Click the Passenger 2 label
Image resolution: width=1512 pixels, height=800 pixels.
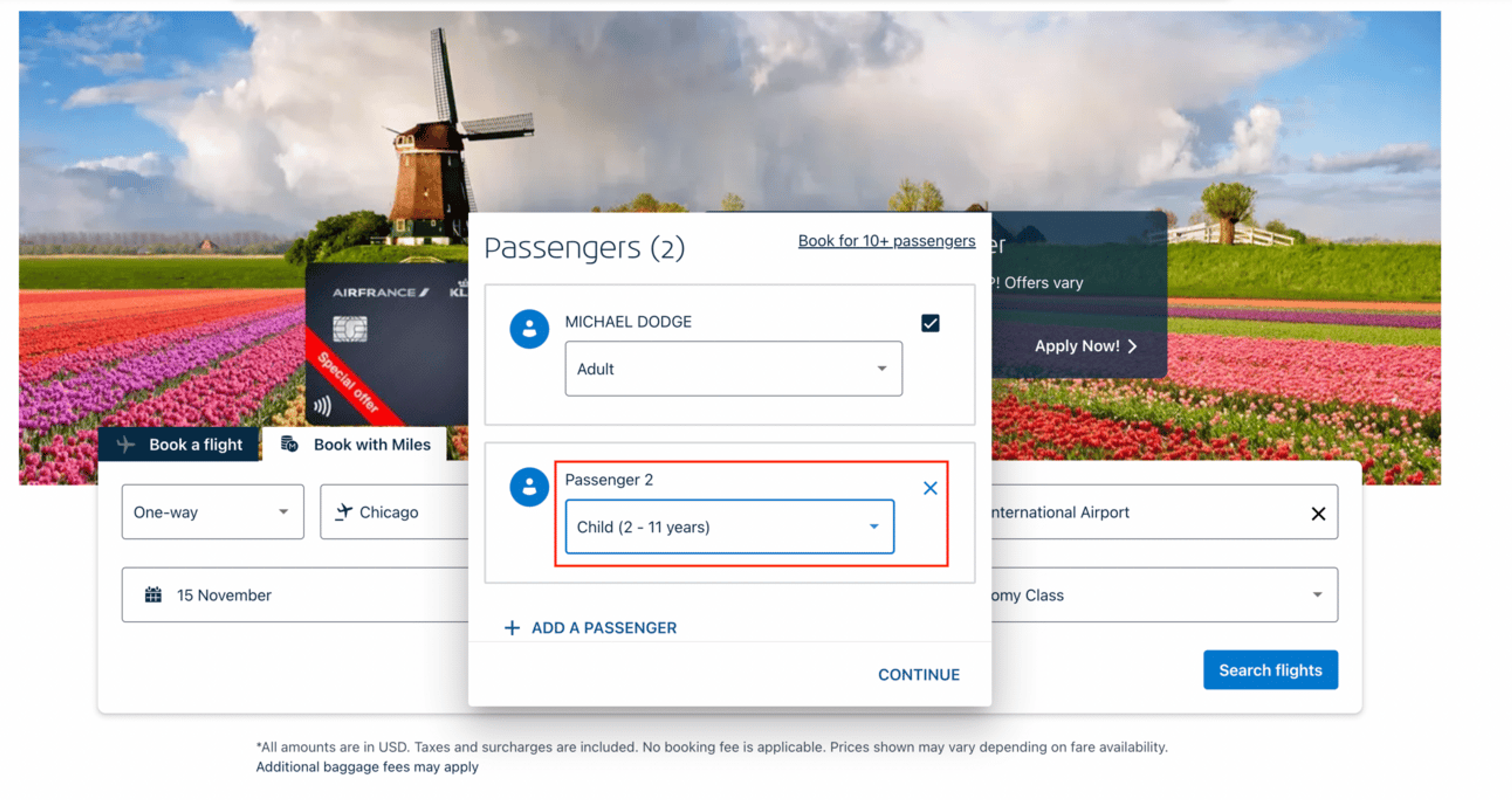[609, 480]
